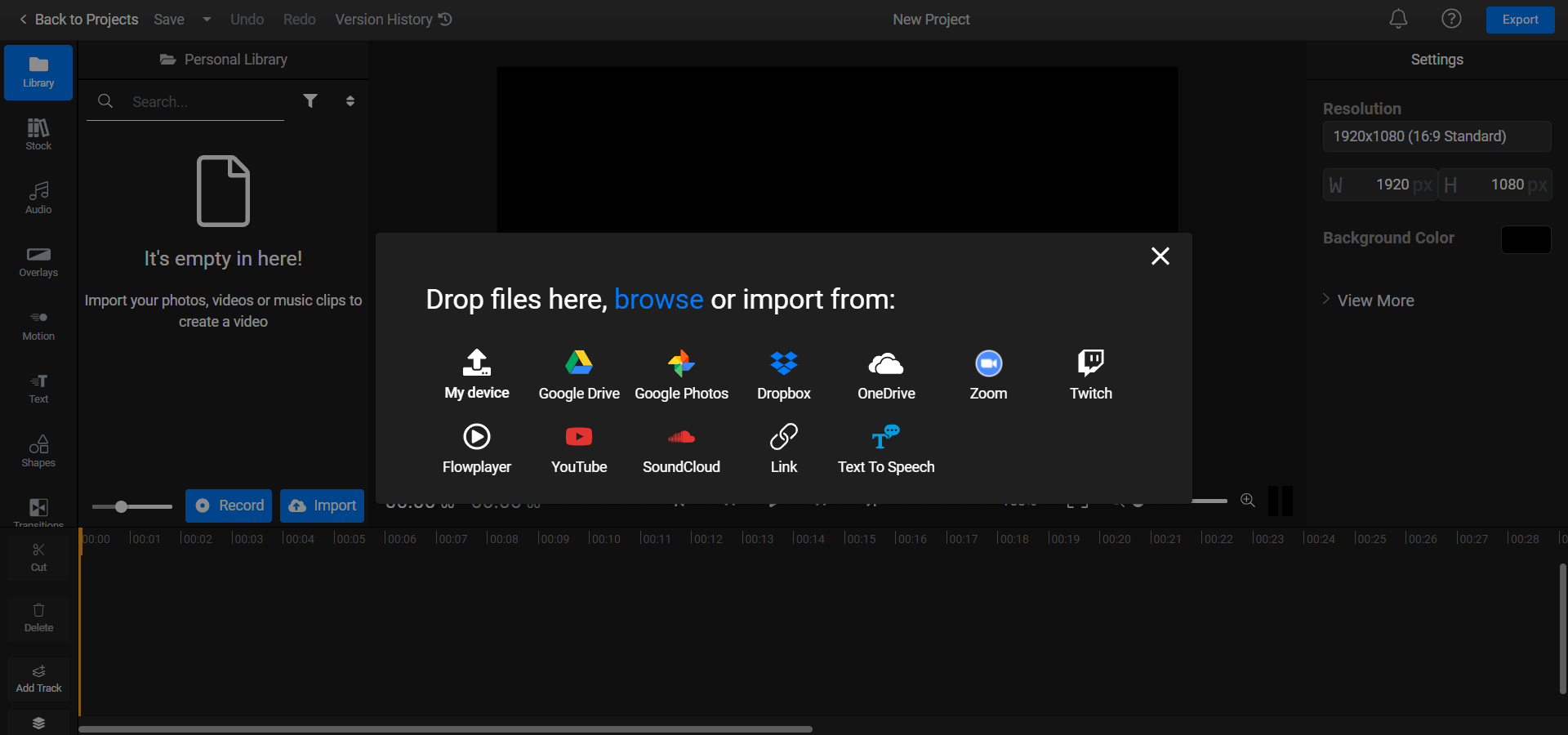Open the Save options dropdown arrow

tap(207, 20)
